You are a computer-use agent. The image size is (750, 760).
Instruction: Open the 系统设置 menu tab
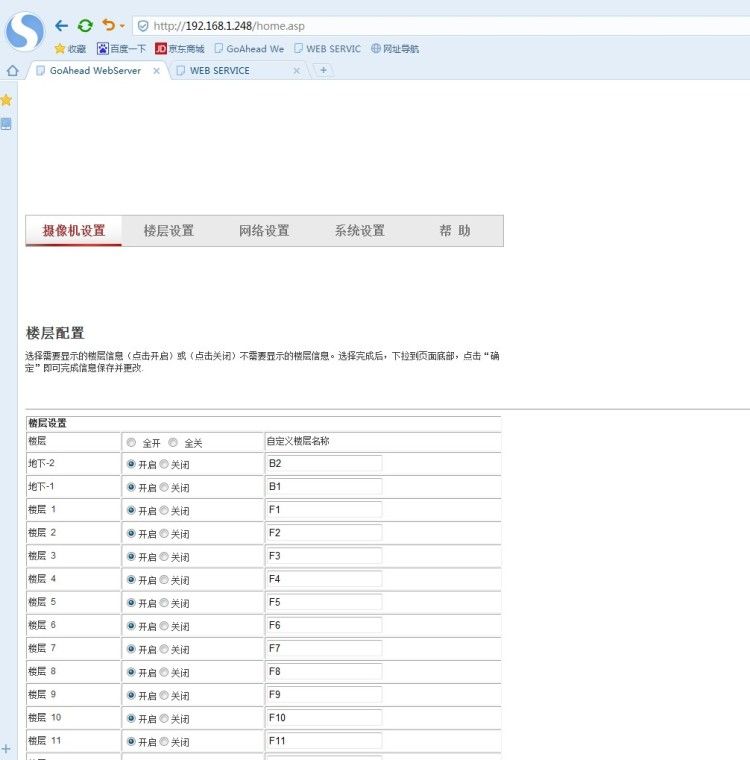point(360,231)
